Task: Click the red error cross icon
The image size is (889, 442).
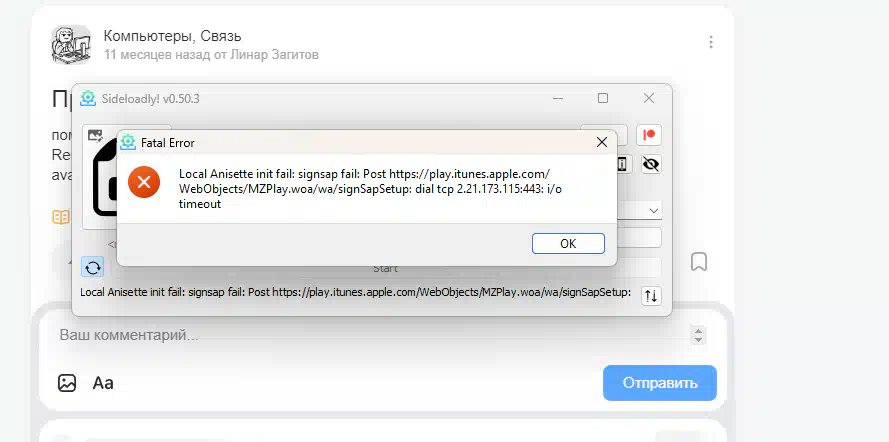Action: coord(144,182)
